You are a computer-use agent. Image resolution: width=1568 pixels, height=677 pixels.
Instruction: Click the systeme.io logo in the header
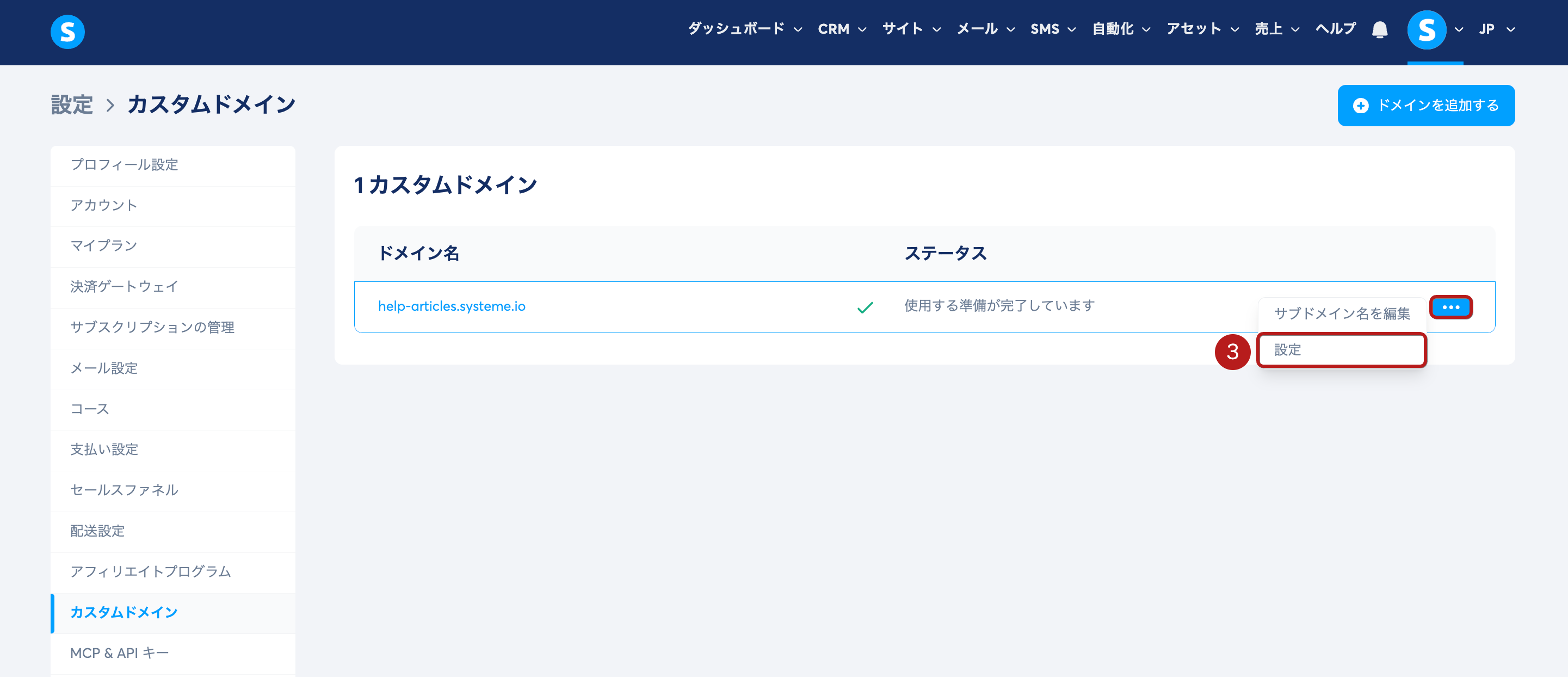pos(67,32)
